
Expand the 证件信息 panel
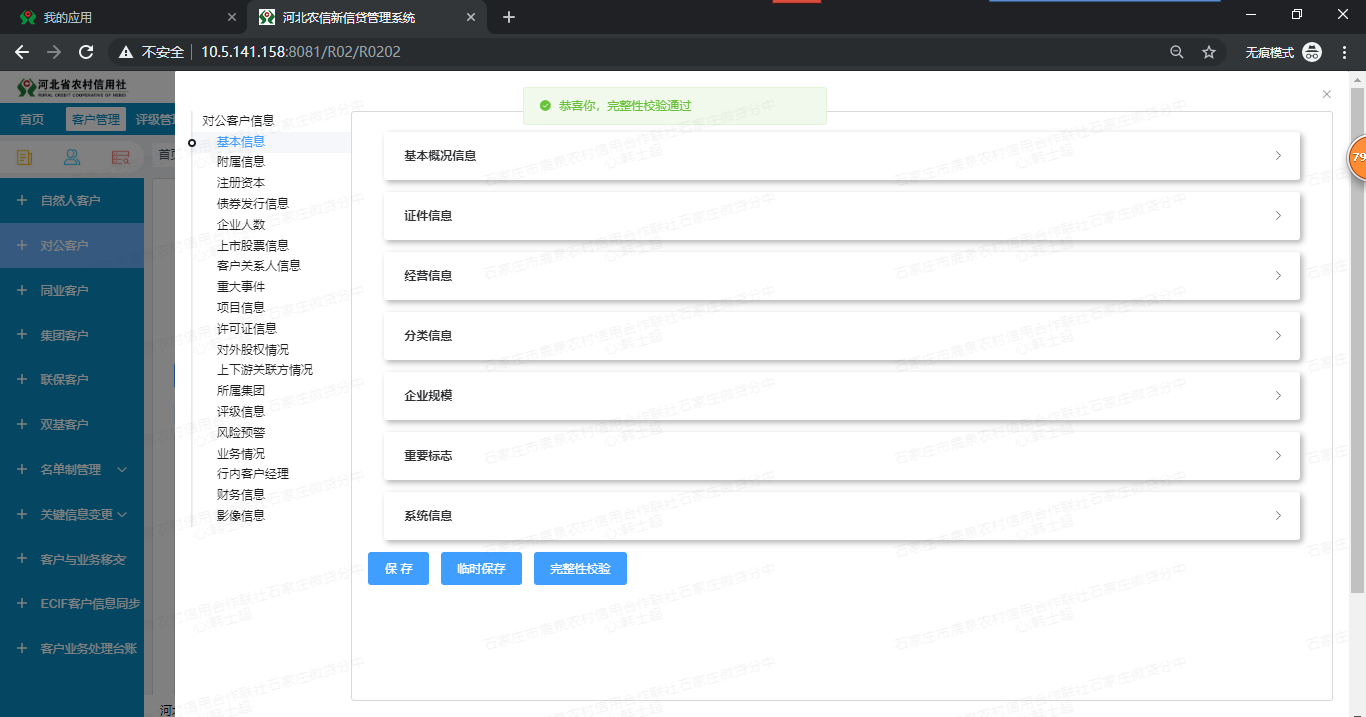pyautogui.click(x=841, y=216)
